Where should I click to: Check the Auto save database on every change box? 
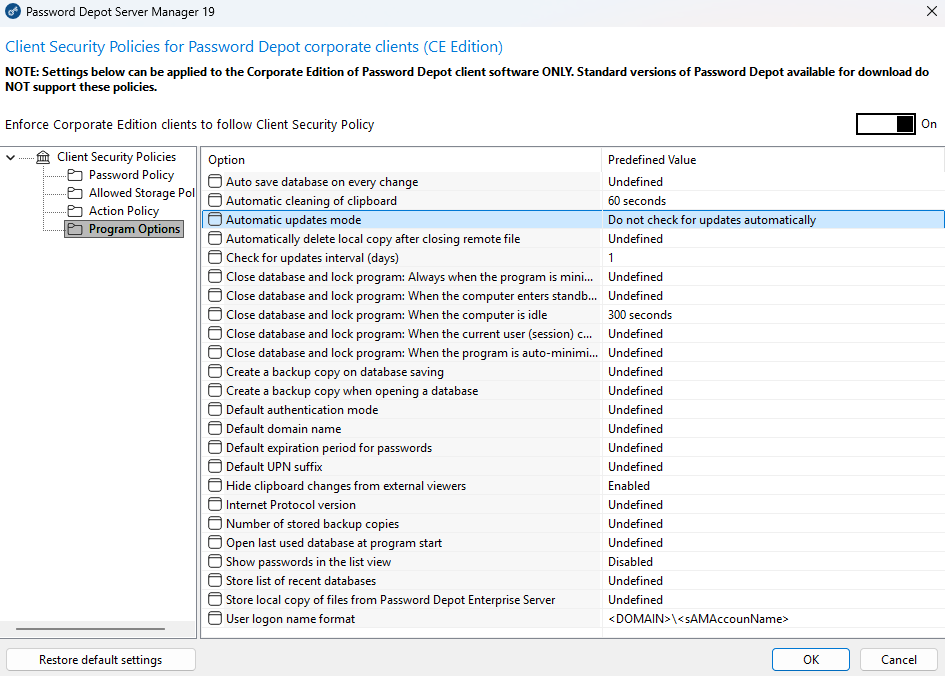pos(215,181)
